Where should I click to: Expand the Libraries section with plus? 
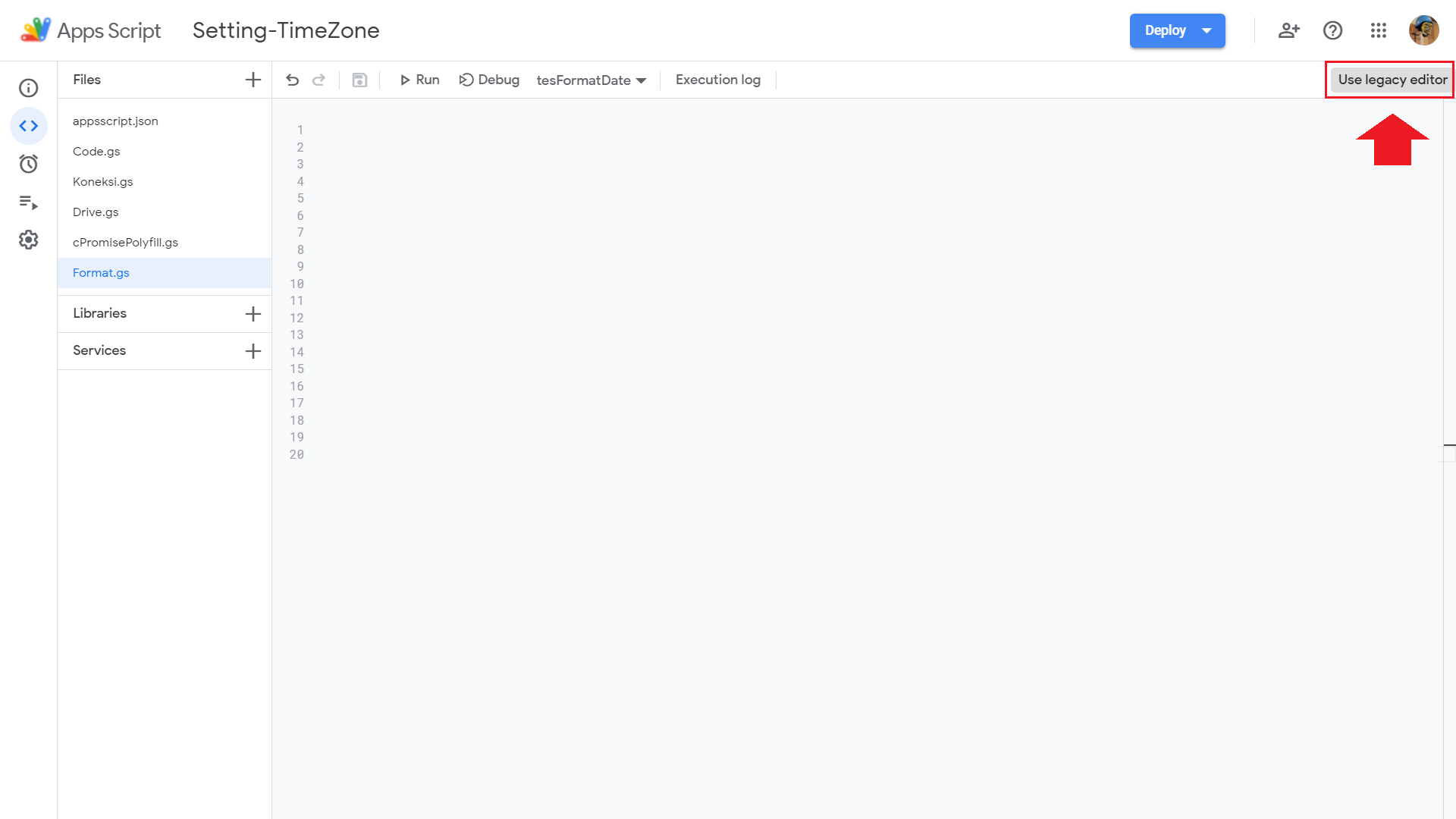point(252,314)
